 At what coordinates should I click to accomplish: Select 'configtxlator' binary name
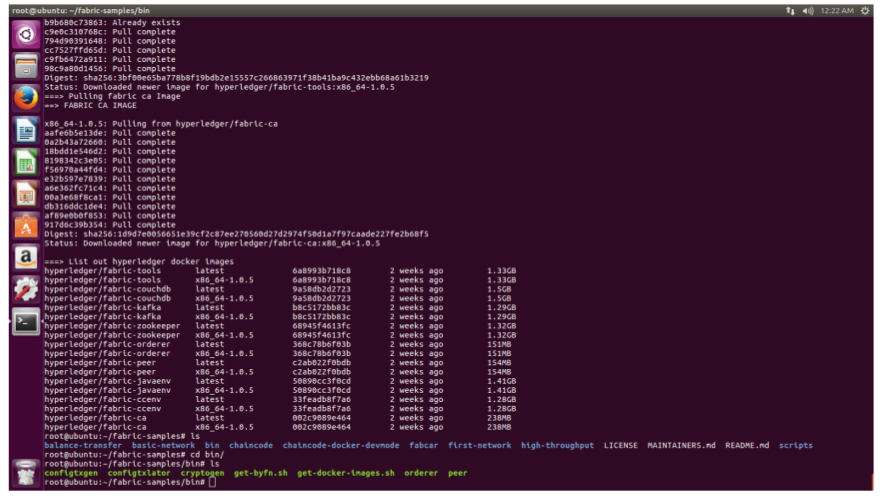(139, 473)
